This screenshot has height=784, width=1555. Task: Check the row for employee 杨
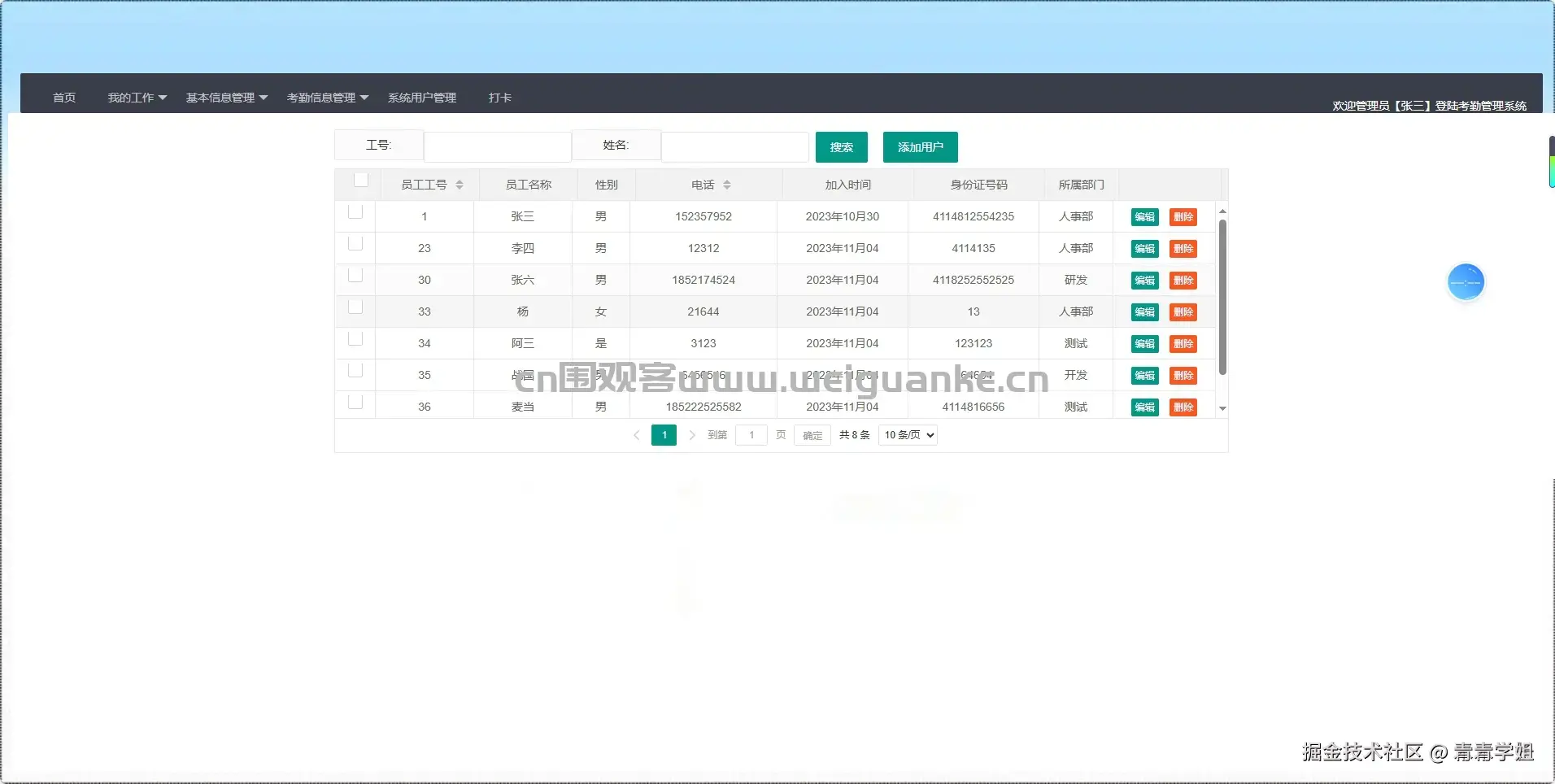(355, 307)
